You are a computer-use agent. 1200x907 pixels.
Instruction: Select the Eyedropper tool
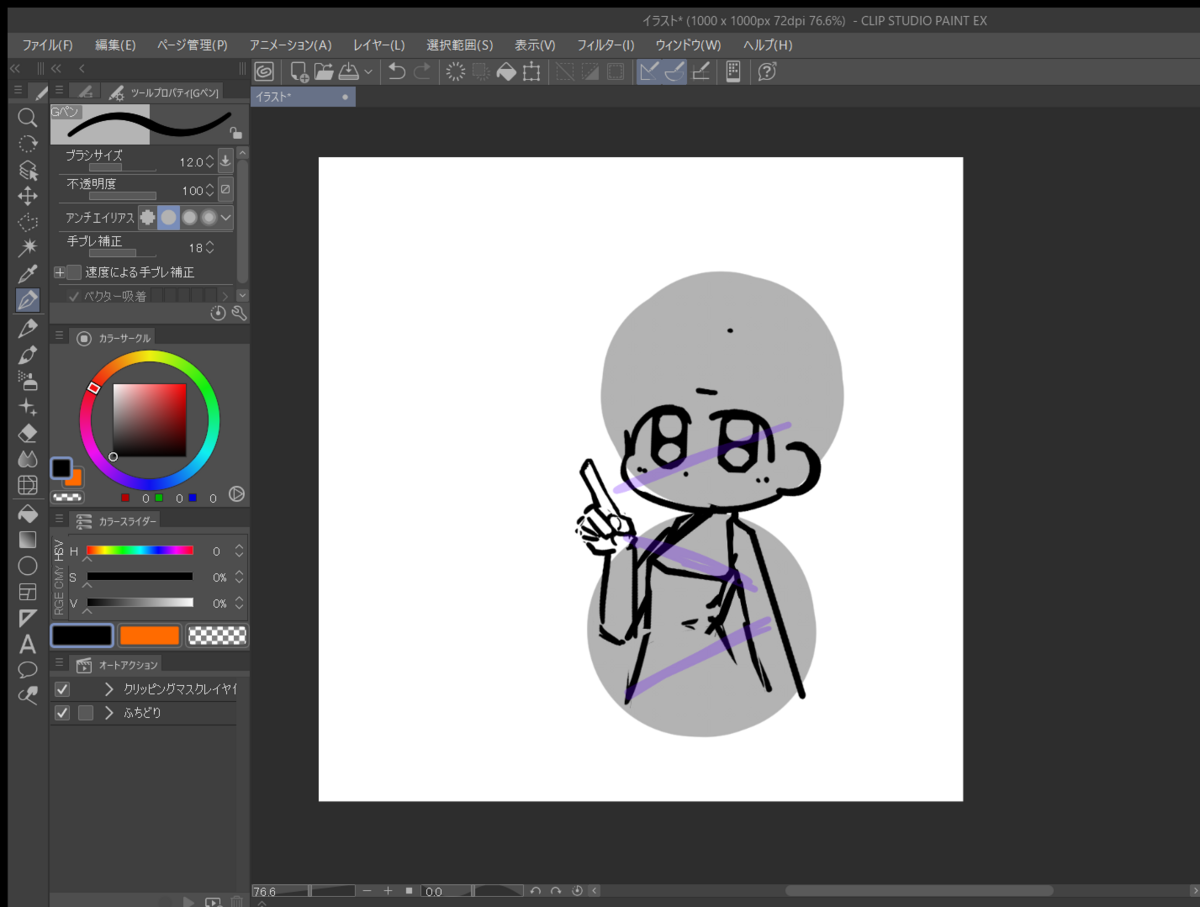coord(28,274)
